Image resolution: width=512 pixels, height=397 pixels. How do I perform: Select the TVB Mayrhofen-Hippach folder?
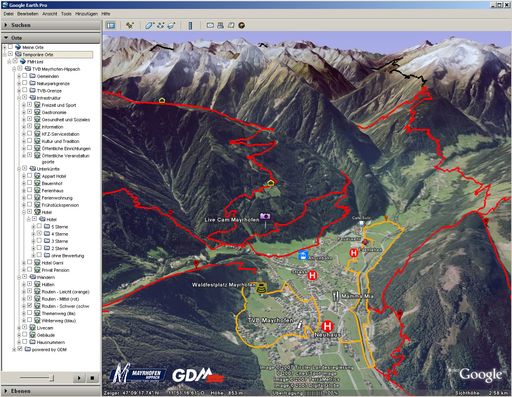pos(56,69)
